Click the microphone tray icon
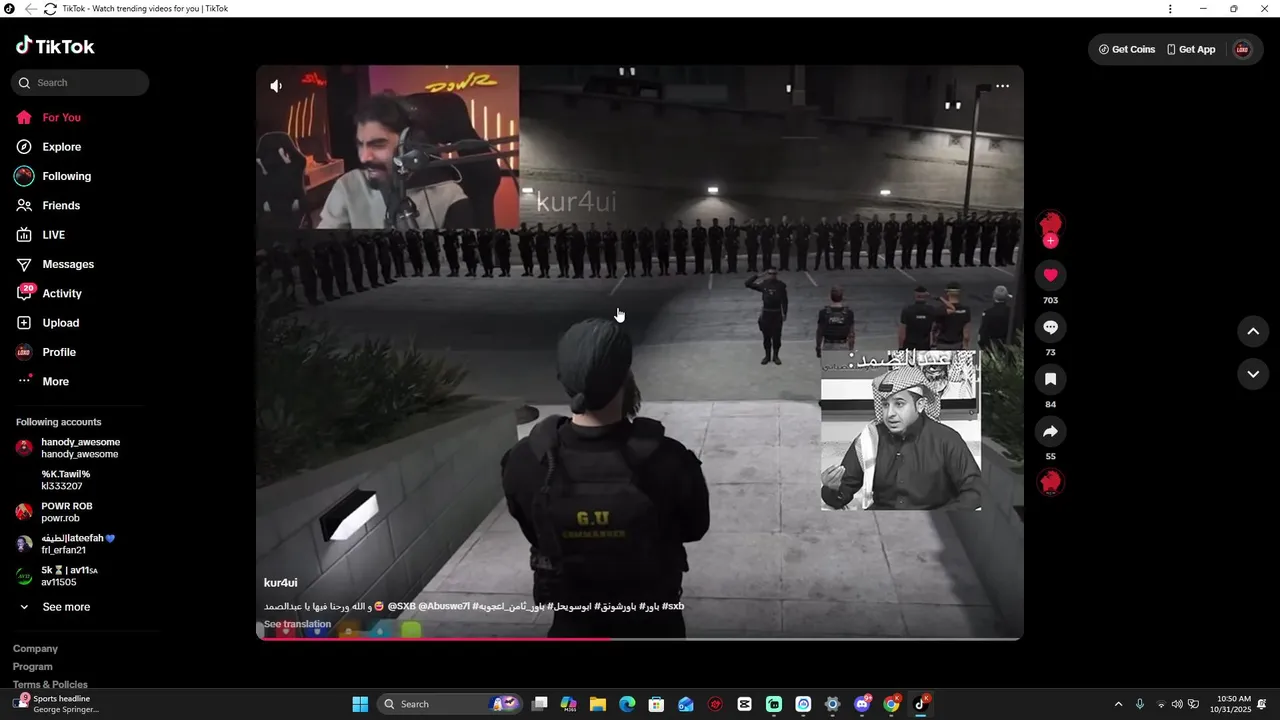Image resolution: width=1280 pixels, height=720 pixels. [1139, 704]
